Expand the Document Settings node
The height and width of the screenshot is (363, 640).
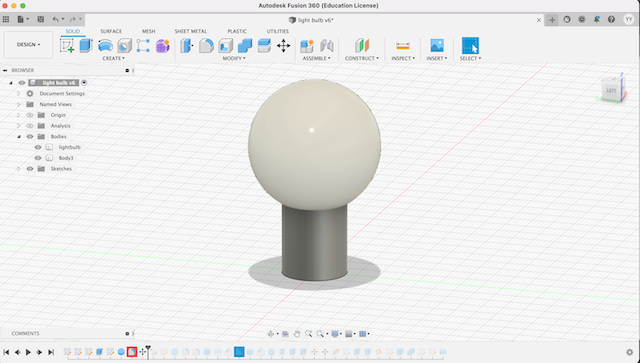18,94
